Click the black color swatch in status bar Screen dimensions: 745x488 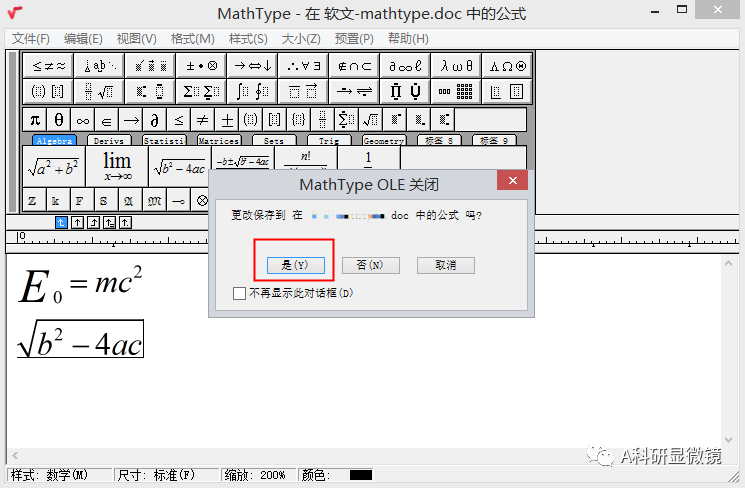pyautogui.click(x=360, y=475)
